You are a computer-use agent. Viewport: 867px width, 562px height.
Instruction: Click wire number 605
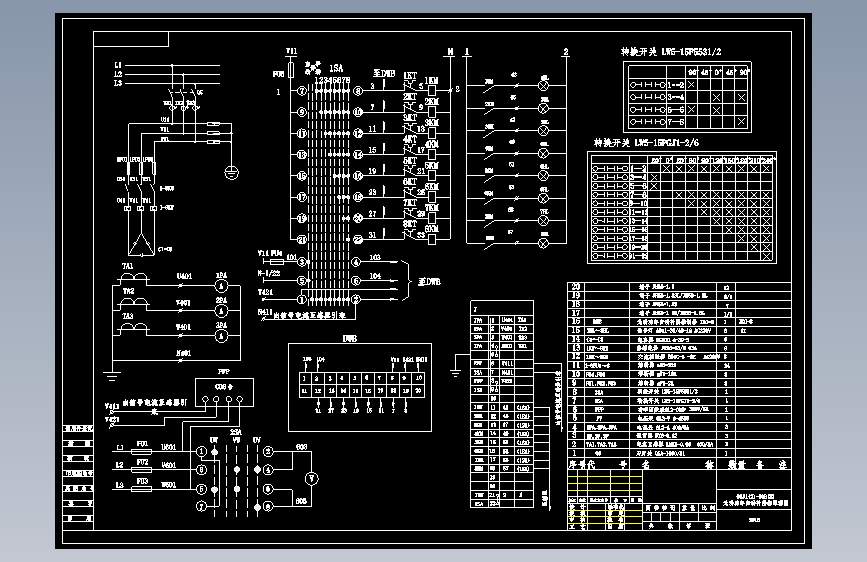pyautogui.click(x=301, y=501)
